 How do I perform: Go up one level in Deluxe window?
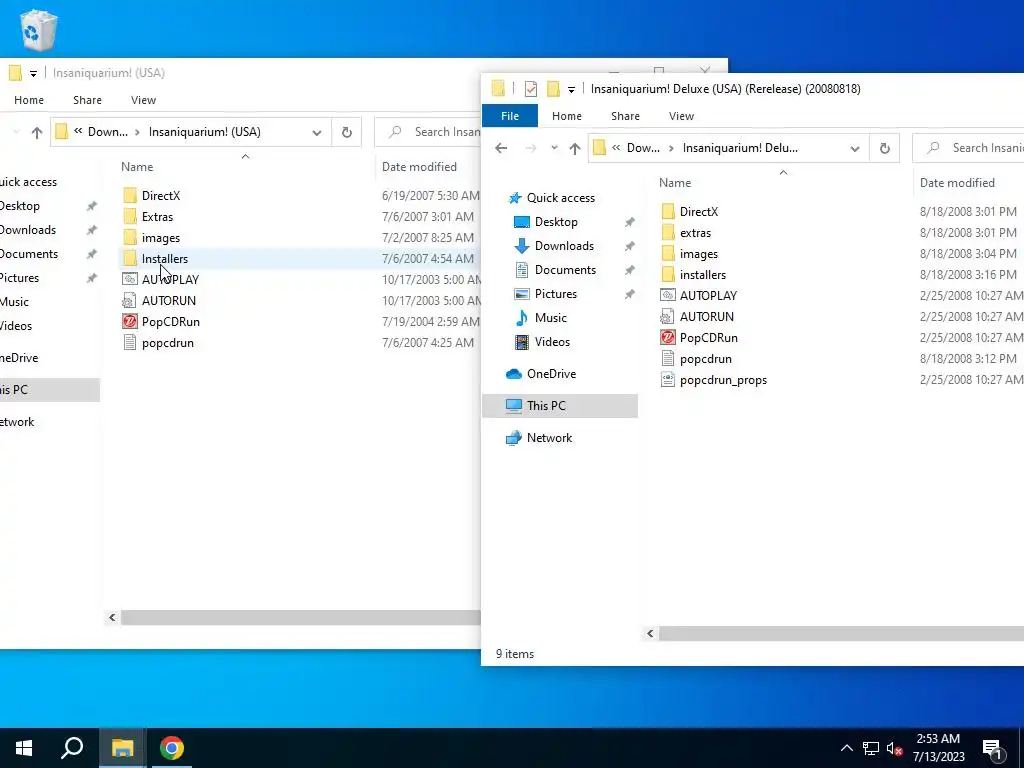tap(575, 148)
